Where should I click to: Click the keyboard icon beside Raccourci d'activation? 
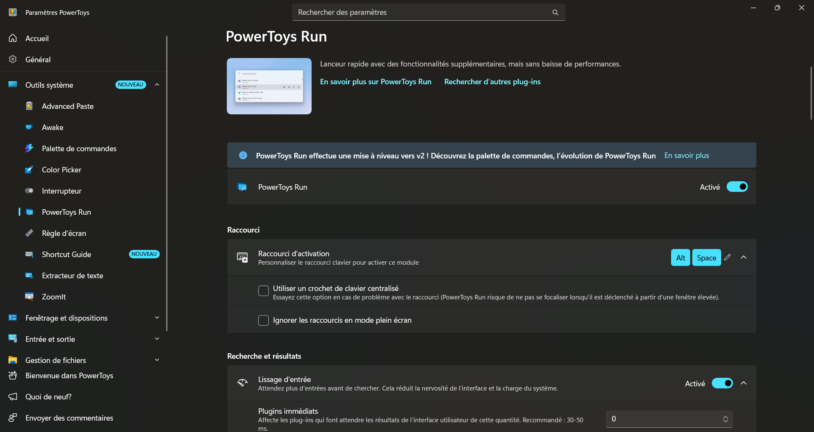coord(242,258)
